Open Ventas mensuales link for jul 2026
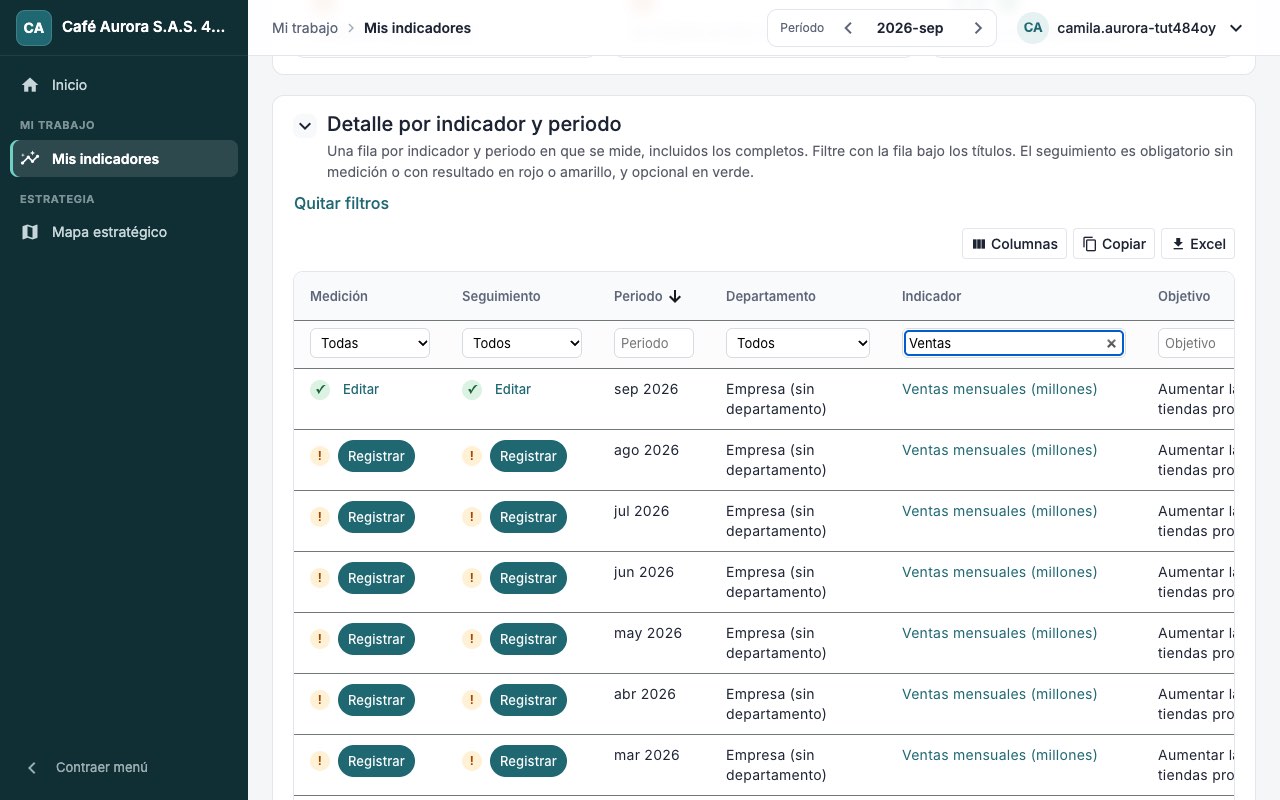The width and height of the screenshot is (1280, 800). (999, 511)
